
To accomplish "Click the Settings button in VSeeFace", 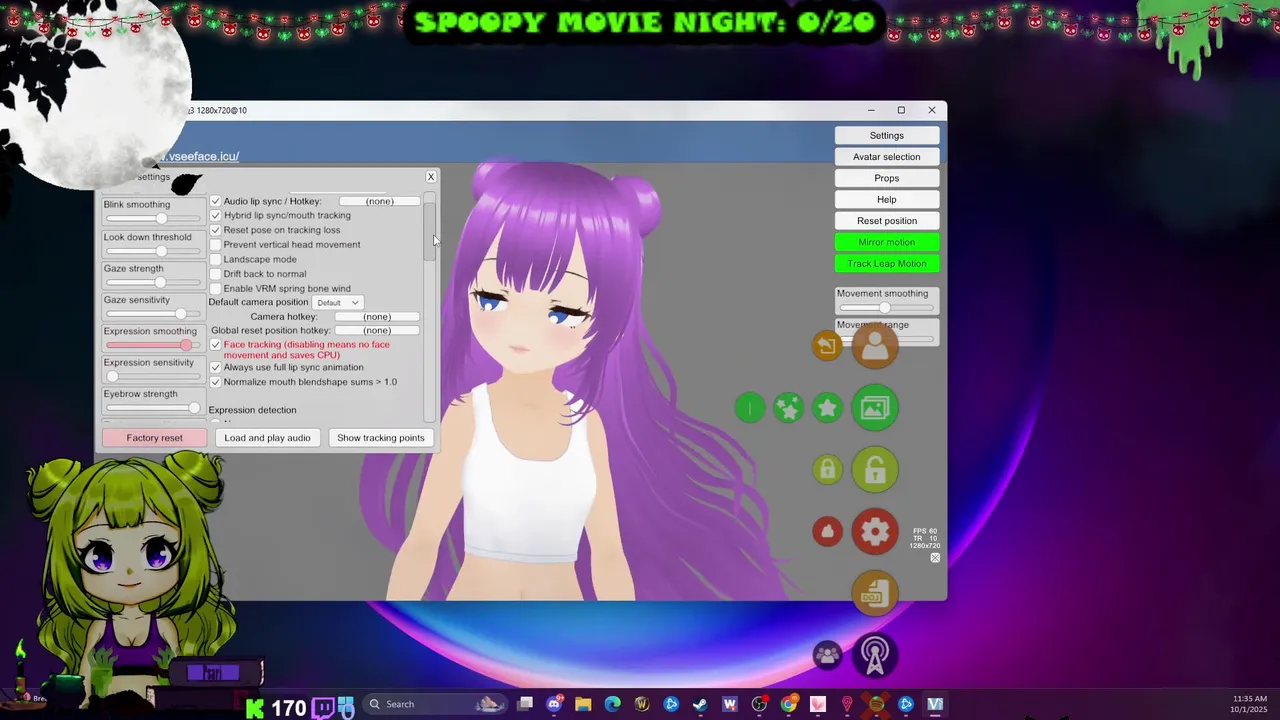I will tap(887, 135).
